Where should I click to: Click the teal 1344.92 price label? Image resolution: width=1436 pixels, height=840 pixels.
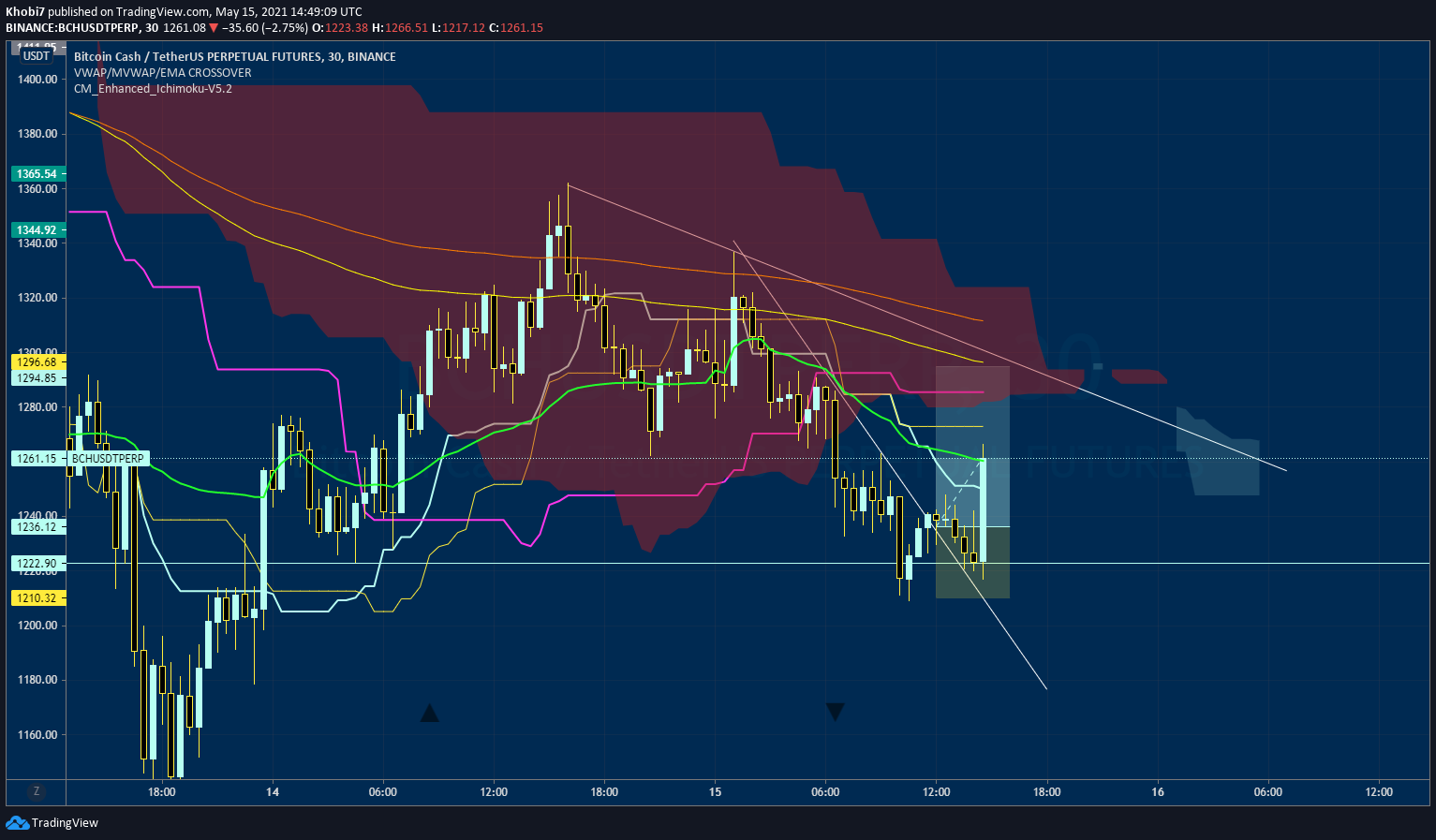point(37,230)
